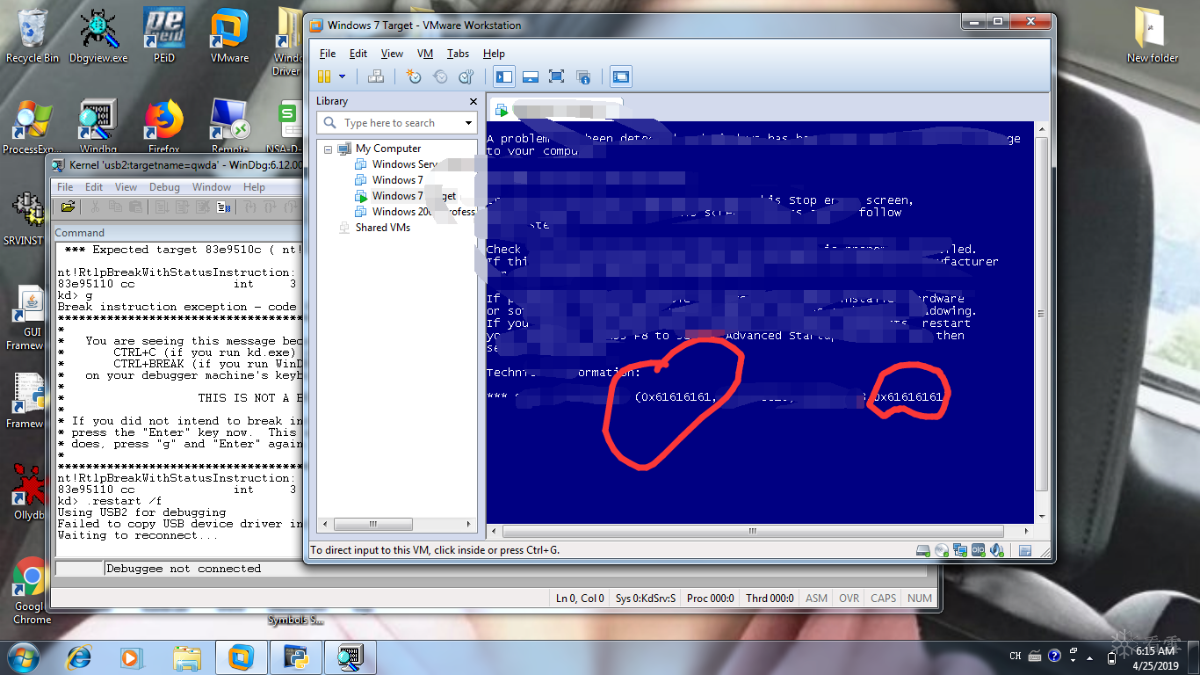Revert the virtual machine to its snapshot
1200x675 pixels.
pyautogui.click(x=440, y=76)
